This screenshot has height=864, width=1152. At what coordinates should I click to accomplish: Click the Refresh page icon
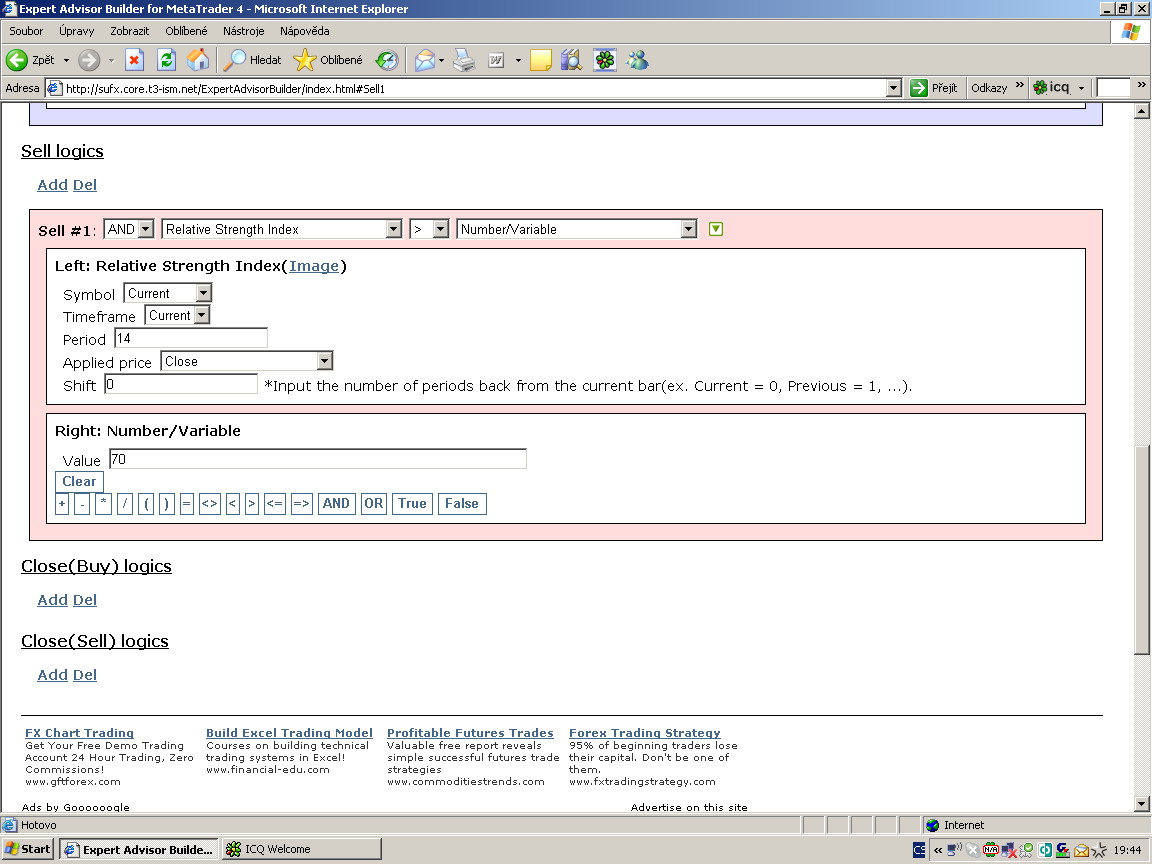[x=166, y=60]
